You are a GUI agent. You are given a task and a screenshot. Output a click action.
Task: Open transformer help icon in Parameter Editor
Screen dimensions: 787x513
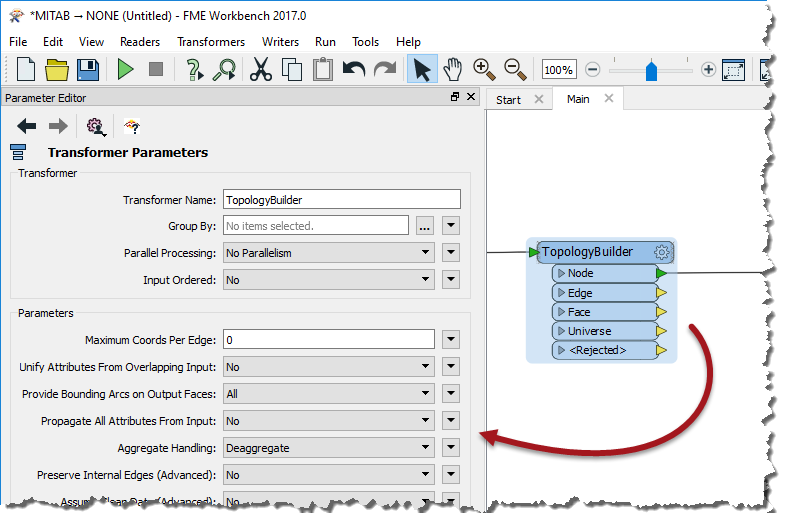[x=132, y=126]
